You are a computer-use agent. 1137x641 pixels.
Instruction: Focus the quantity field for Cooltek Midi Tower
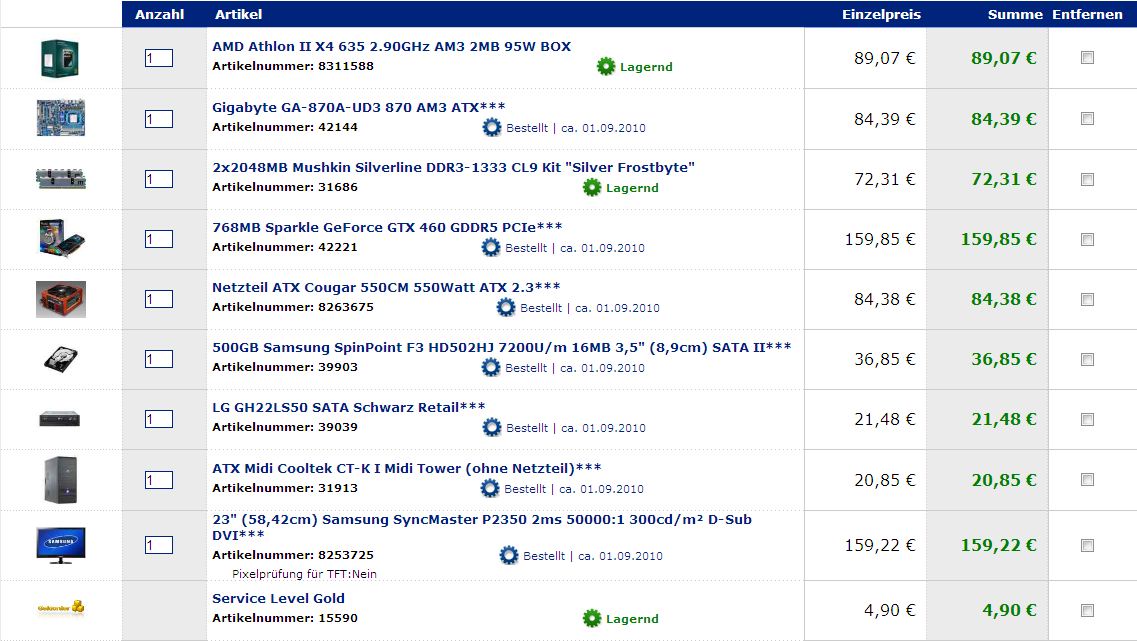159,480
